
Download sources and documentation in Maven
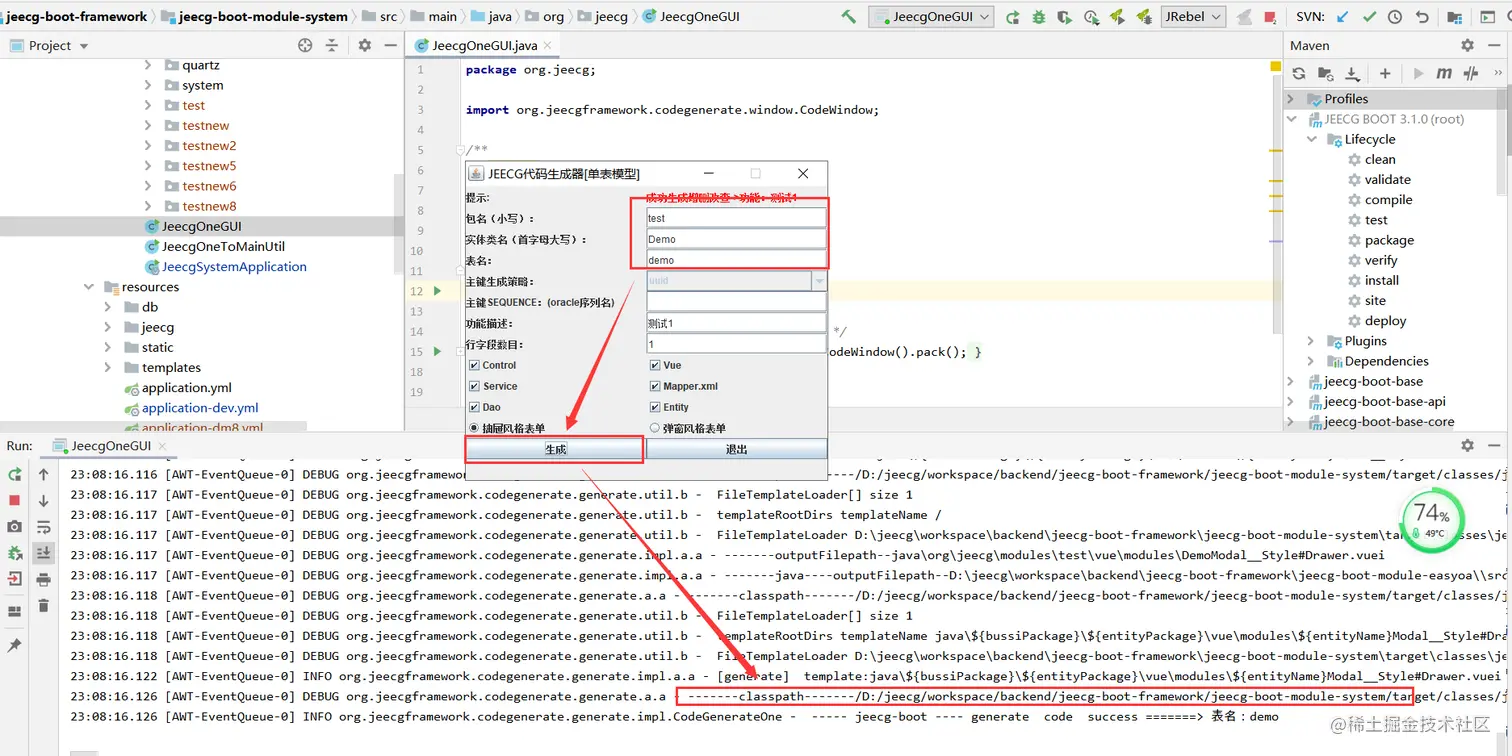click(x=1353, y=73)
